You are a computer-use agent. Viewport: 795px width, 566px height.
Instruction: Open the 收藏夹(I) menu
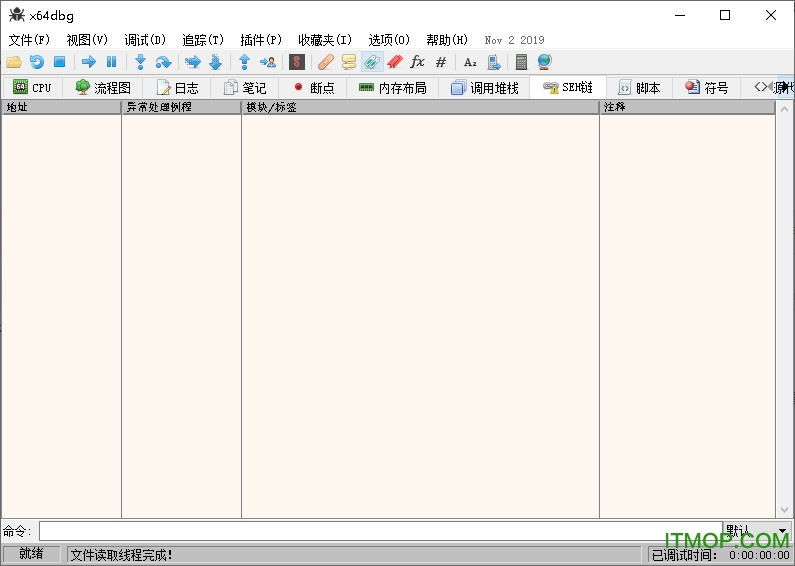pyautogui.click(x=324, y=40)
